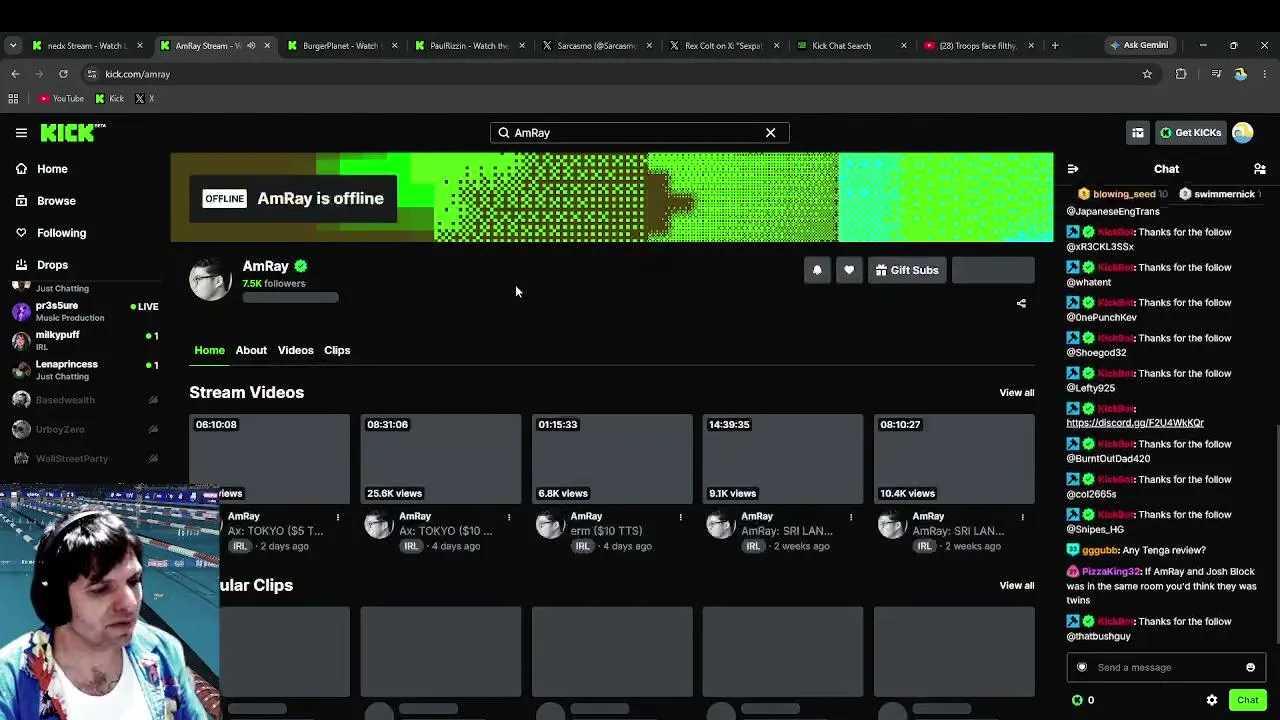
Task: Expand the tab search dropdown
Action: tap(13, 45)
